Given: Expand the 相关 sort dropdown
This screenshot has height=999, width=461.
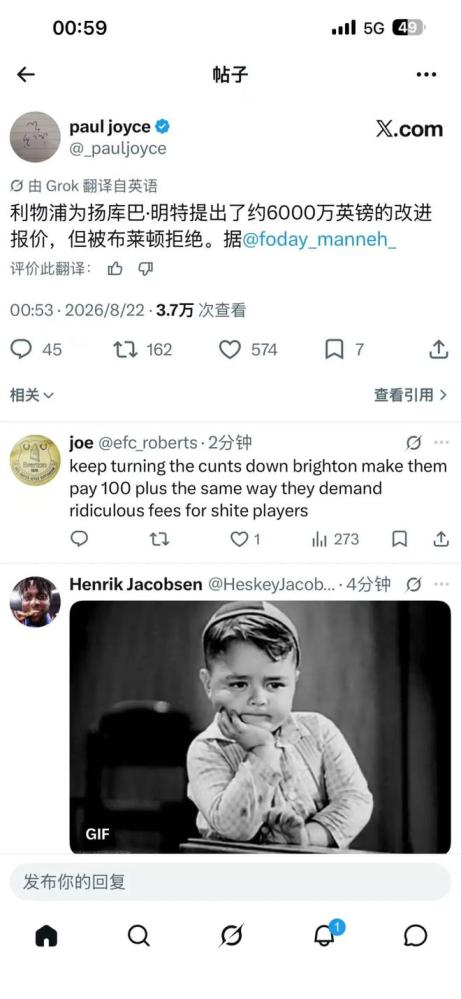Looking at the screenshot, I should click(x=32, y=395).
